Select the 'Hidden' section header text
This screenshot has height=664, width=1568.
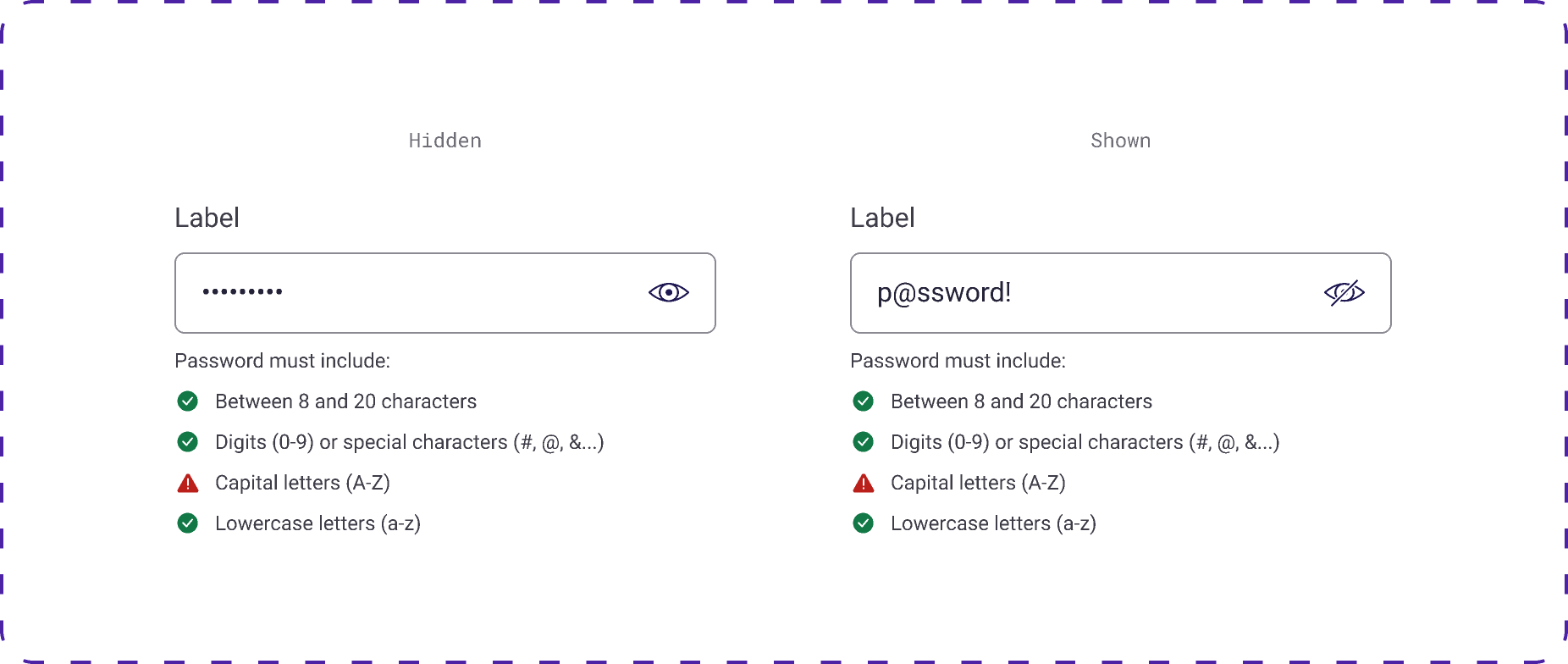(444, 141)
